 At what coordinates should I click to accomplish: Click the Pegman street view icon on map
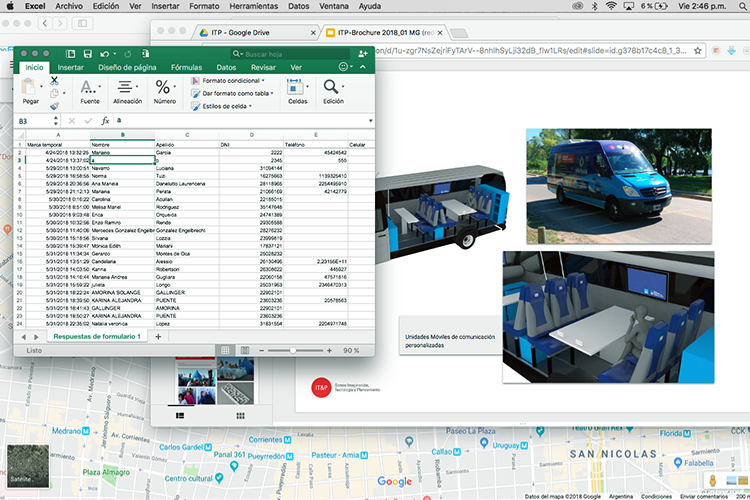[x=713, y=480]
